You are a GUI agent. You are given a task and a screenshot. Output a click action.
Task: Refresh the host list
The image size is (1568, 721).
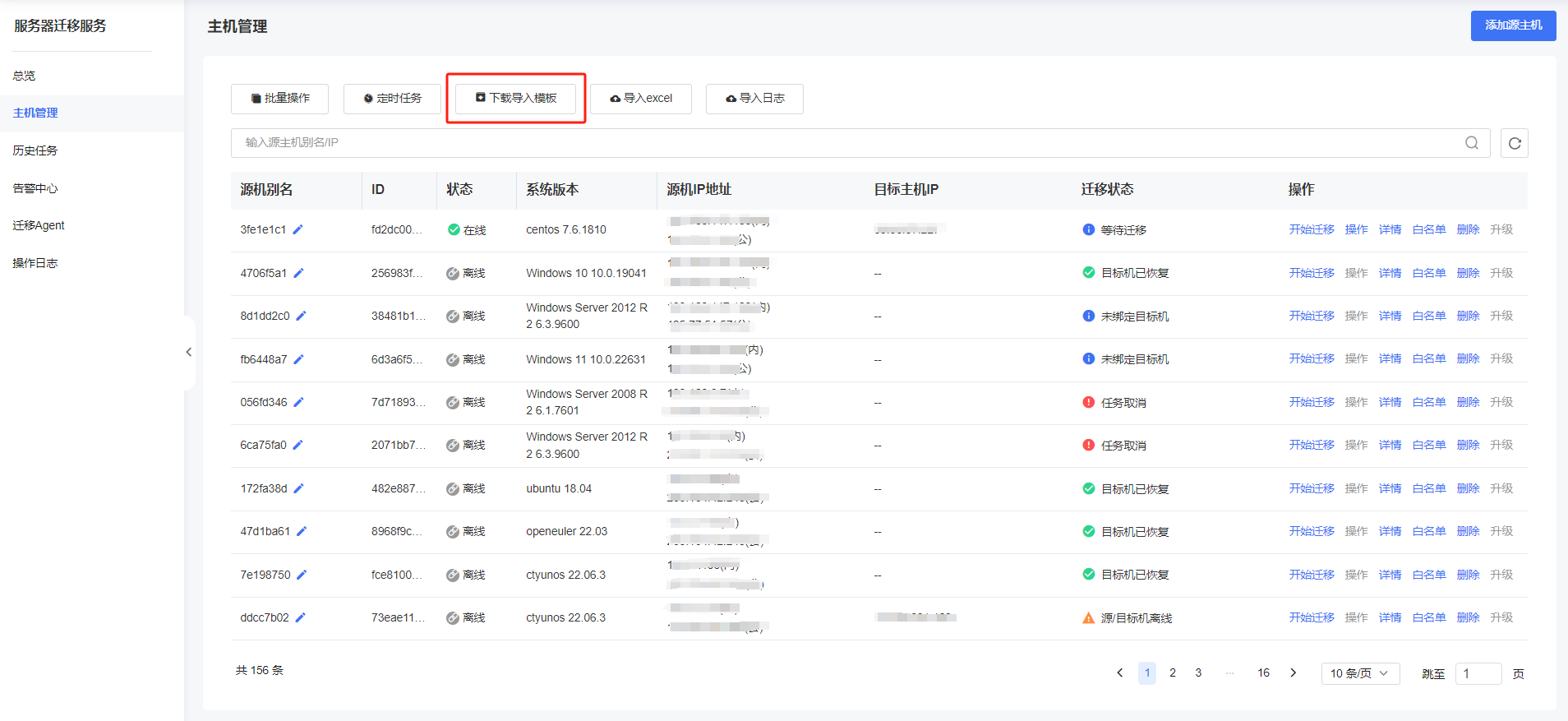coord(1515,143)
